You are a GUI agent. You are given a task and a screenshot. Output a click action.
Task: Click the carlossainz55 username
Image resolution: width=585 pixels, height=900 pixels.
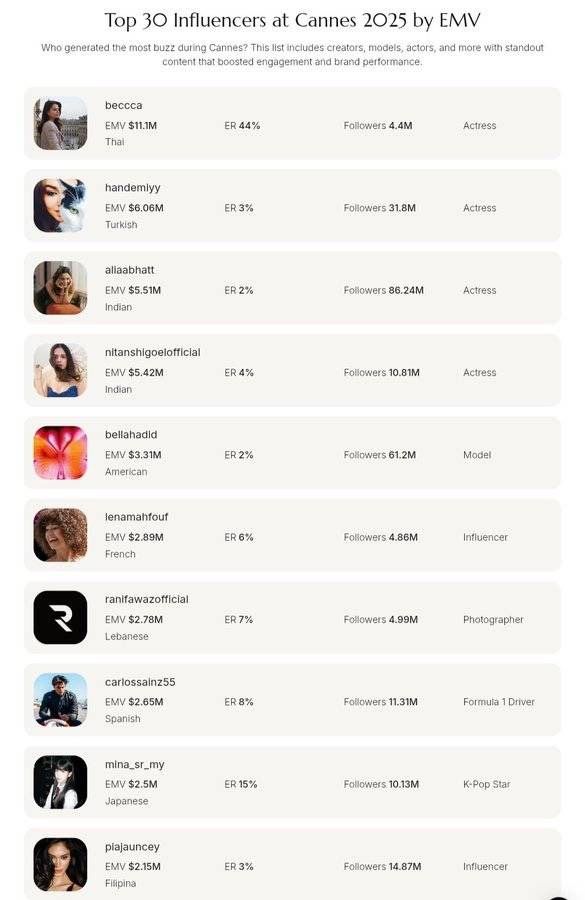[x=140, y=682]
